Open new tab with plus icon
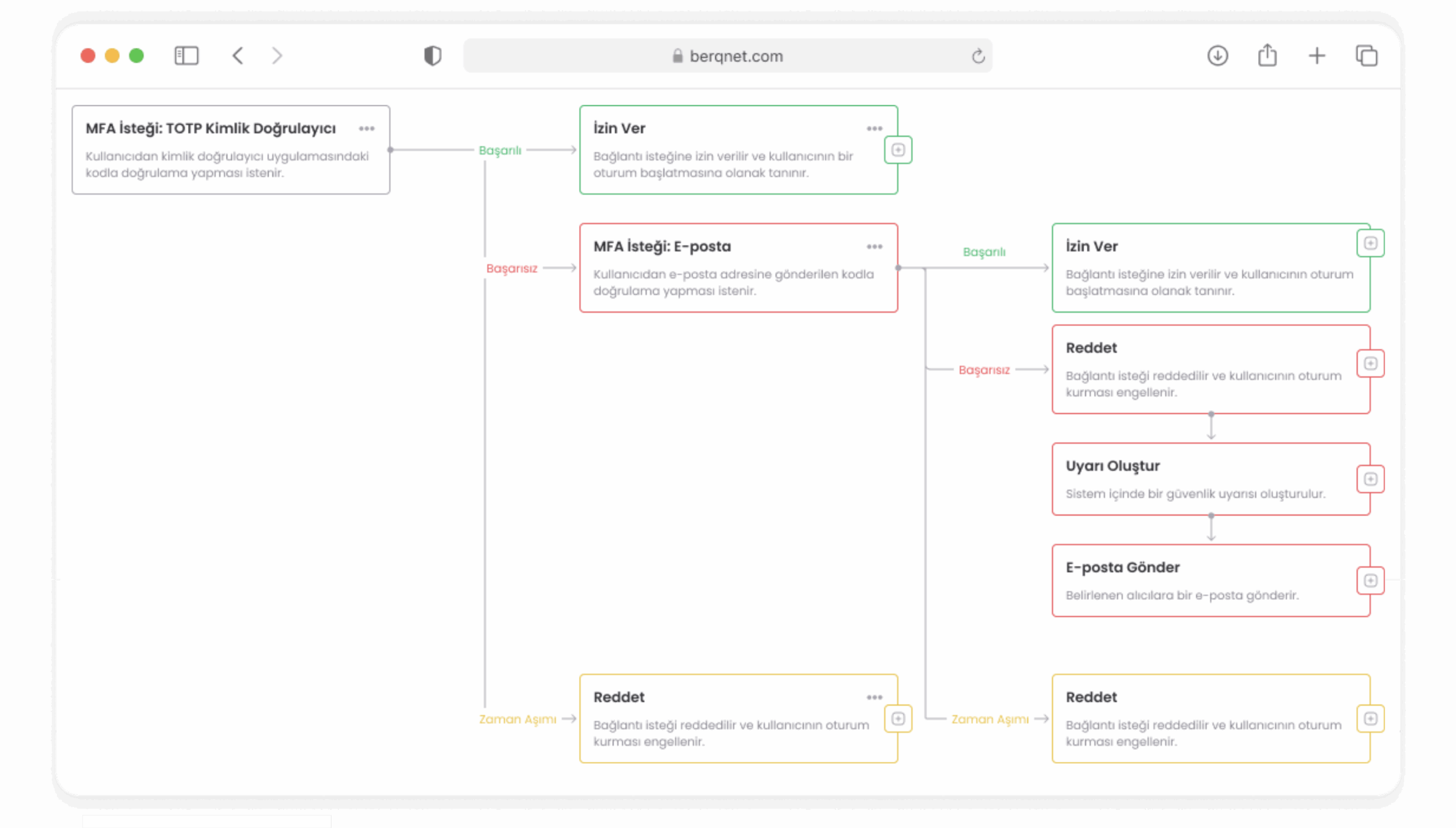The width and height of the screenshot is (1456, 828). (x=1317, y=56)
